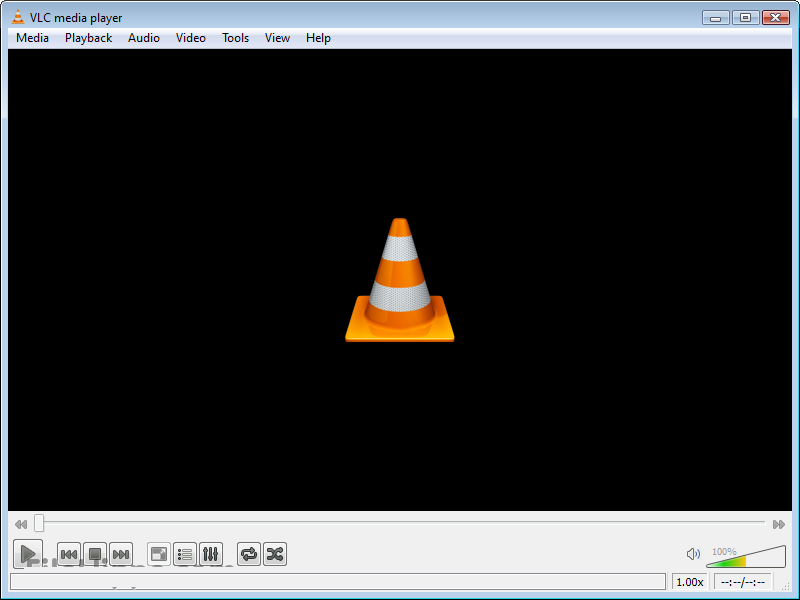The image size is (800, 600).
Task: Expand the Audio menu
Action: coord(144,38)
